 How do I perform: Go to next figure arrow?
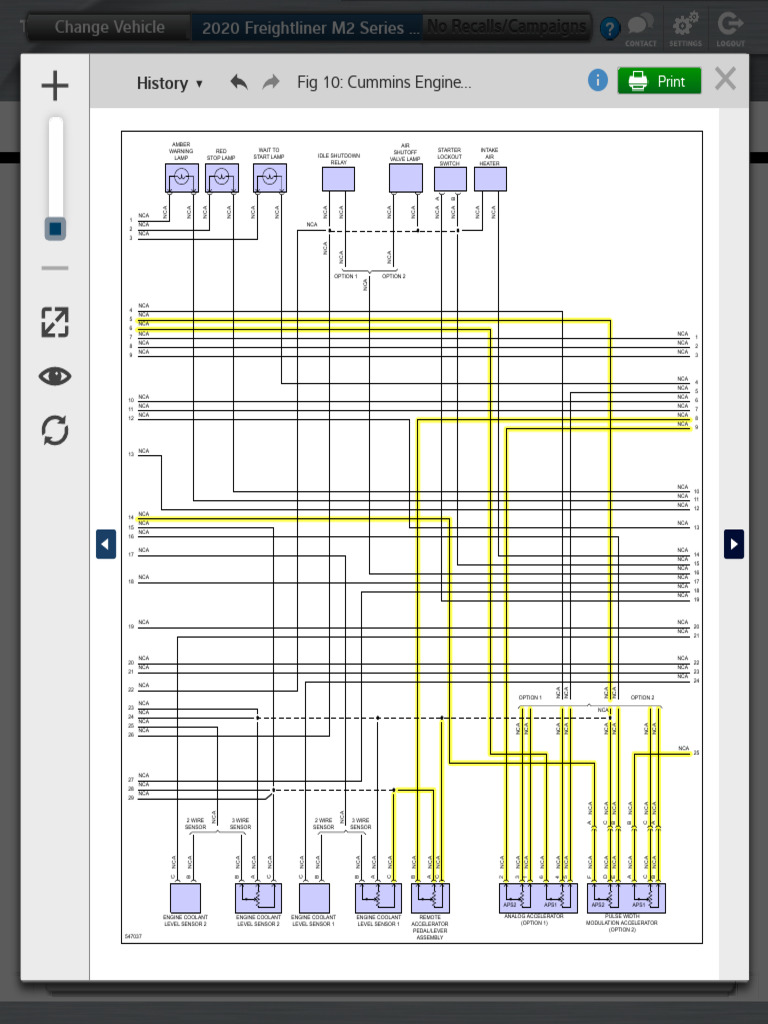click(x=734, y=544)
